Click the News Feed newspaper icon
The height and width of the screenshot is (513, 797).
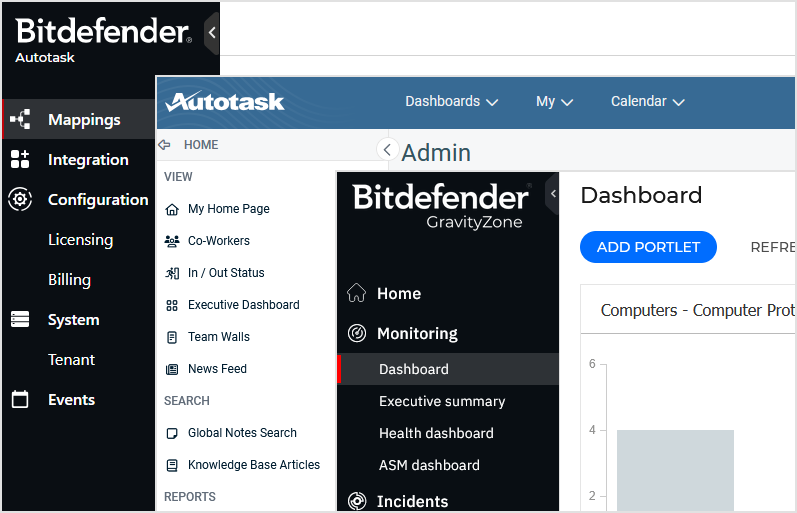(172, 369)
